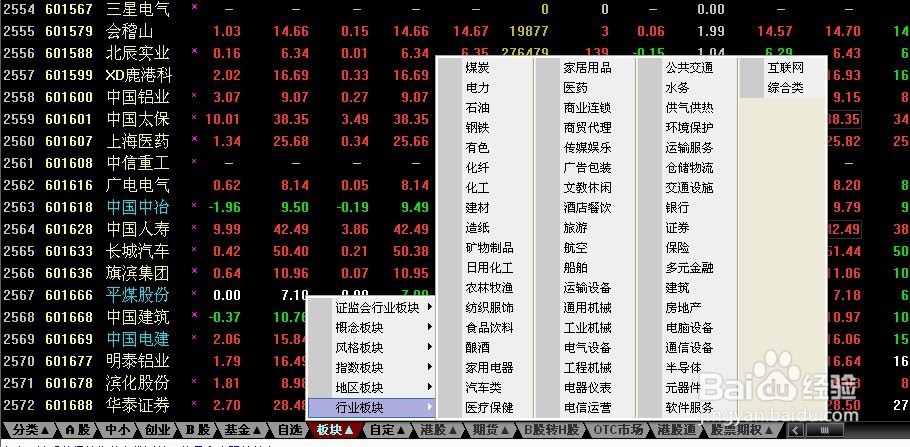Choose 公共交通 industry sector

[687, 67]
